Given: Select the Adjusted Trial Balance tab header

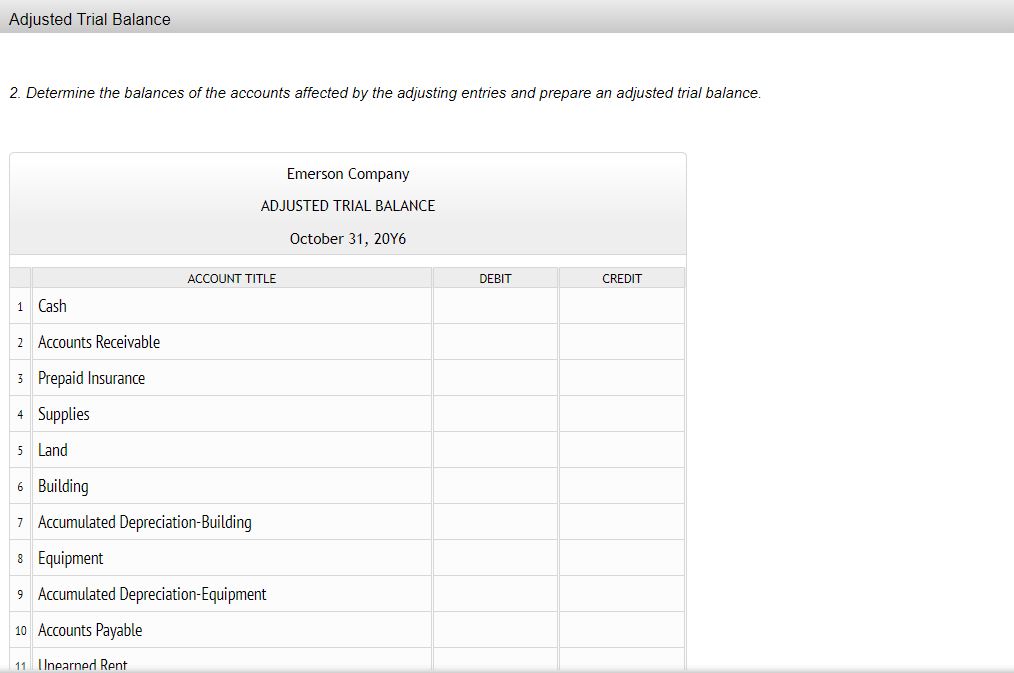Looking at the screenshot, I should pyautogui.click(x=89, y=19).
